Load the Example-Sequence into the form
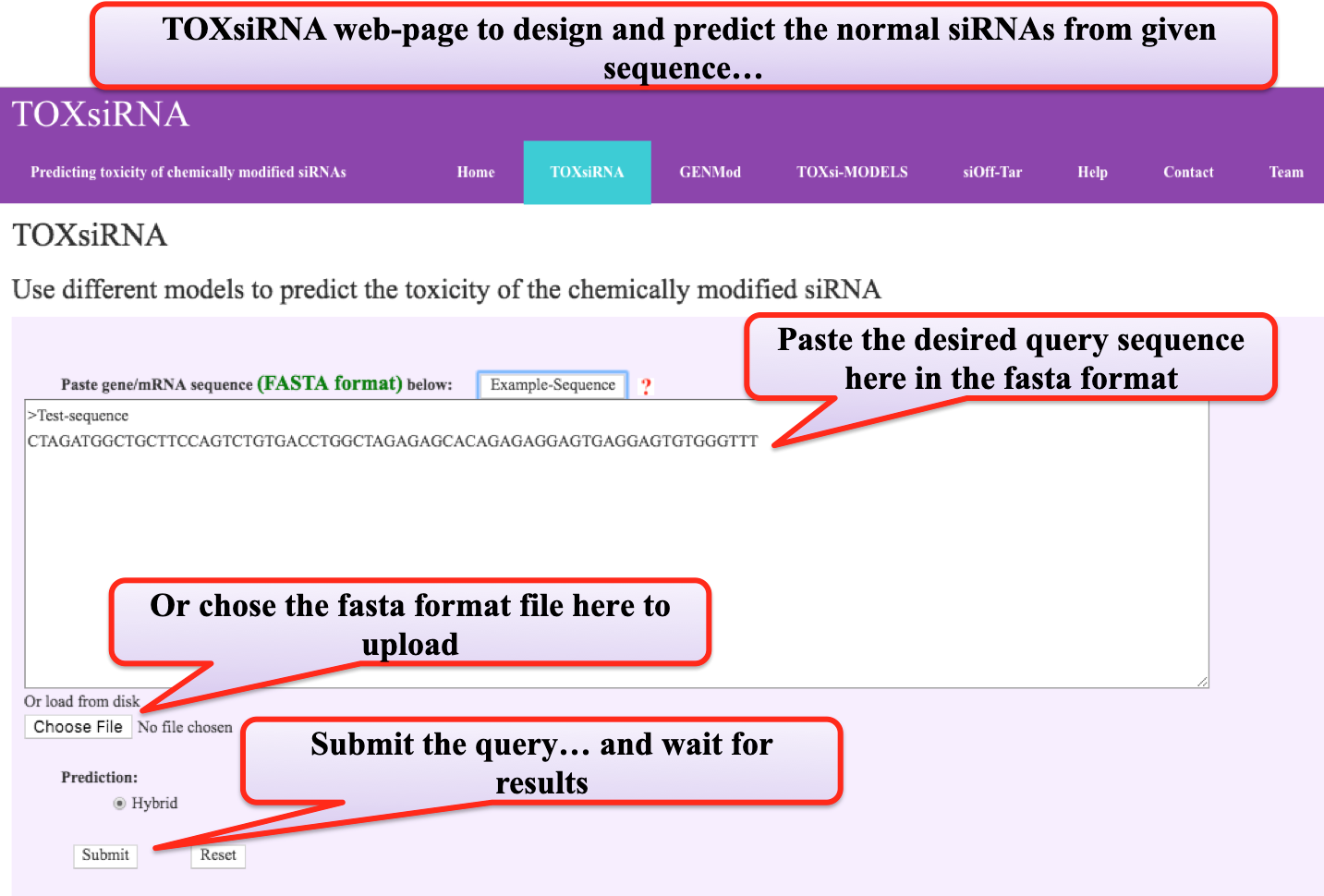Image resolution: width=1324 pixels, height=896 pixels. click(553, 385)
